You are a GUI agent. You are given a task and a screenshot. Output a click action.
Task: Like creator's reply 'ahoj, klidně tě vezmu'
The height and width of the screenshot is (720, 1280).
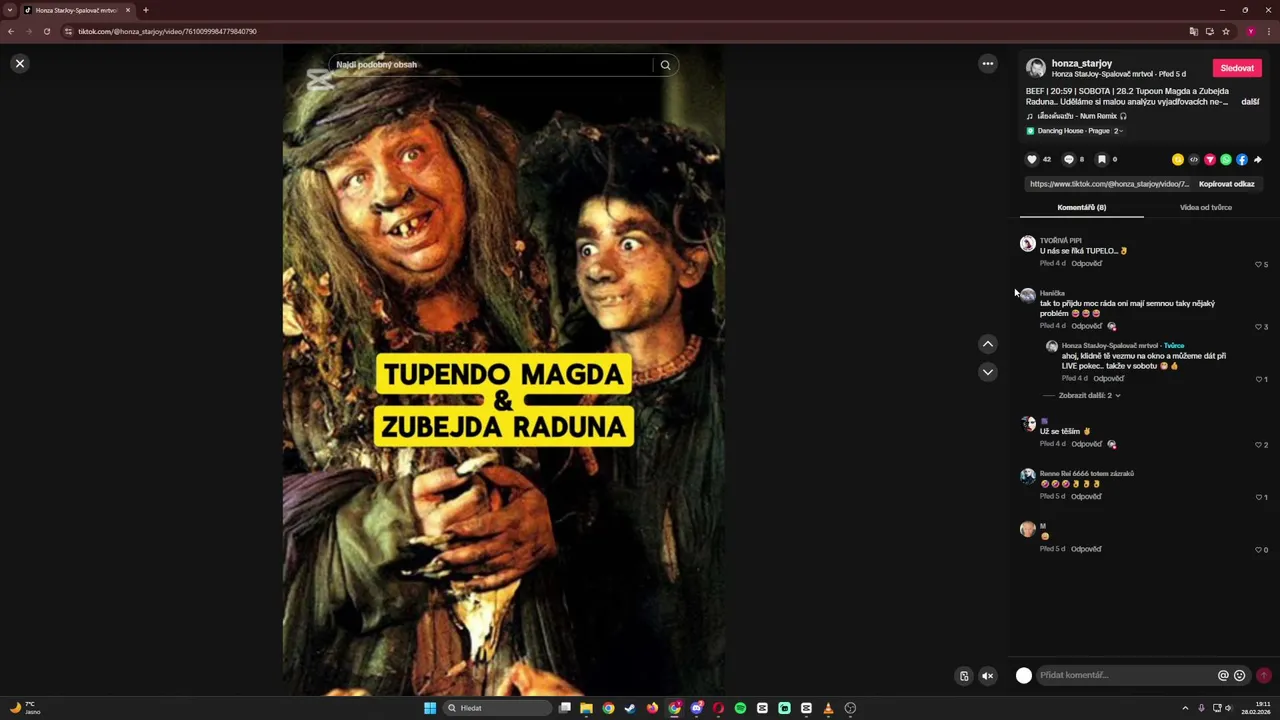[x=1261, y=380]
